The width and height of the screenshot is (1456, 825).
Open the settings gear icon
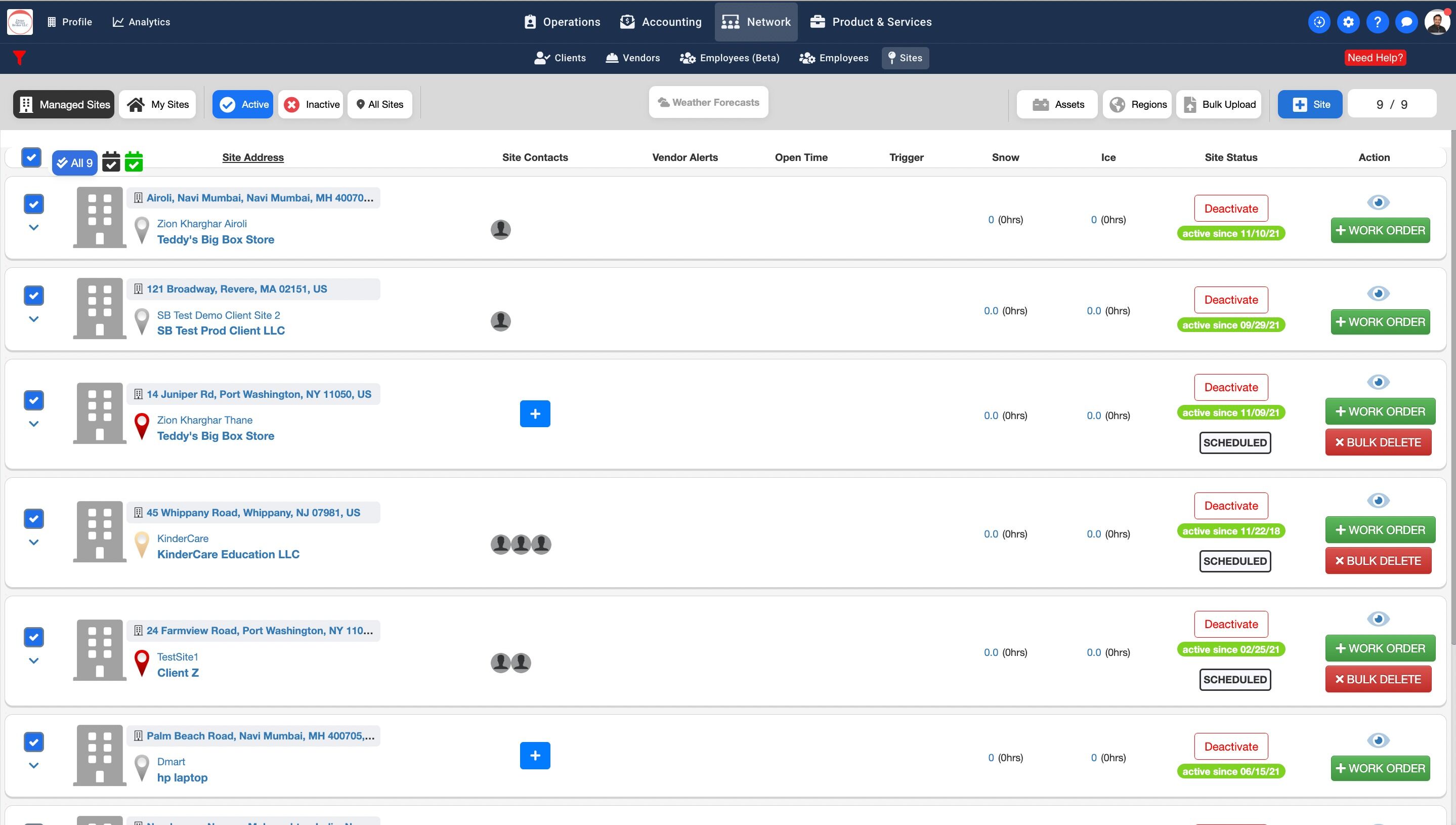tap(1348, 22)
